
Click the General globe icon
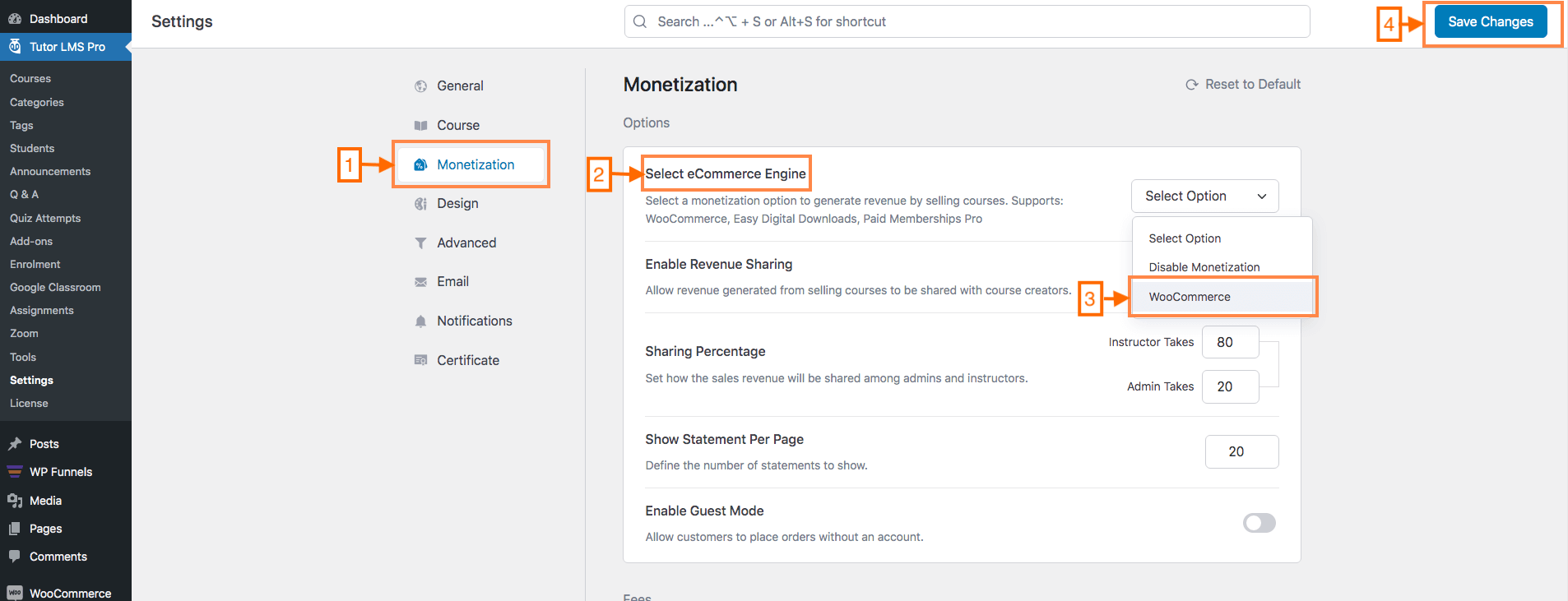click(420, 86)
